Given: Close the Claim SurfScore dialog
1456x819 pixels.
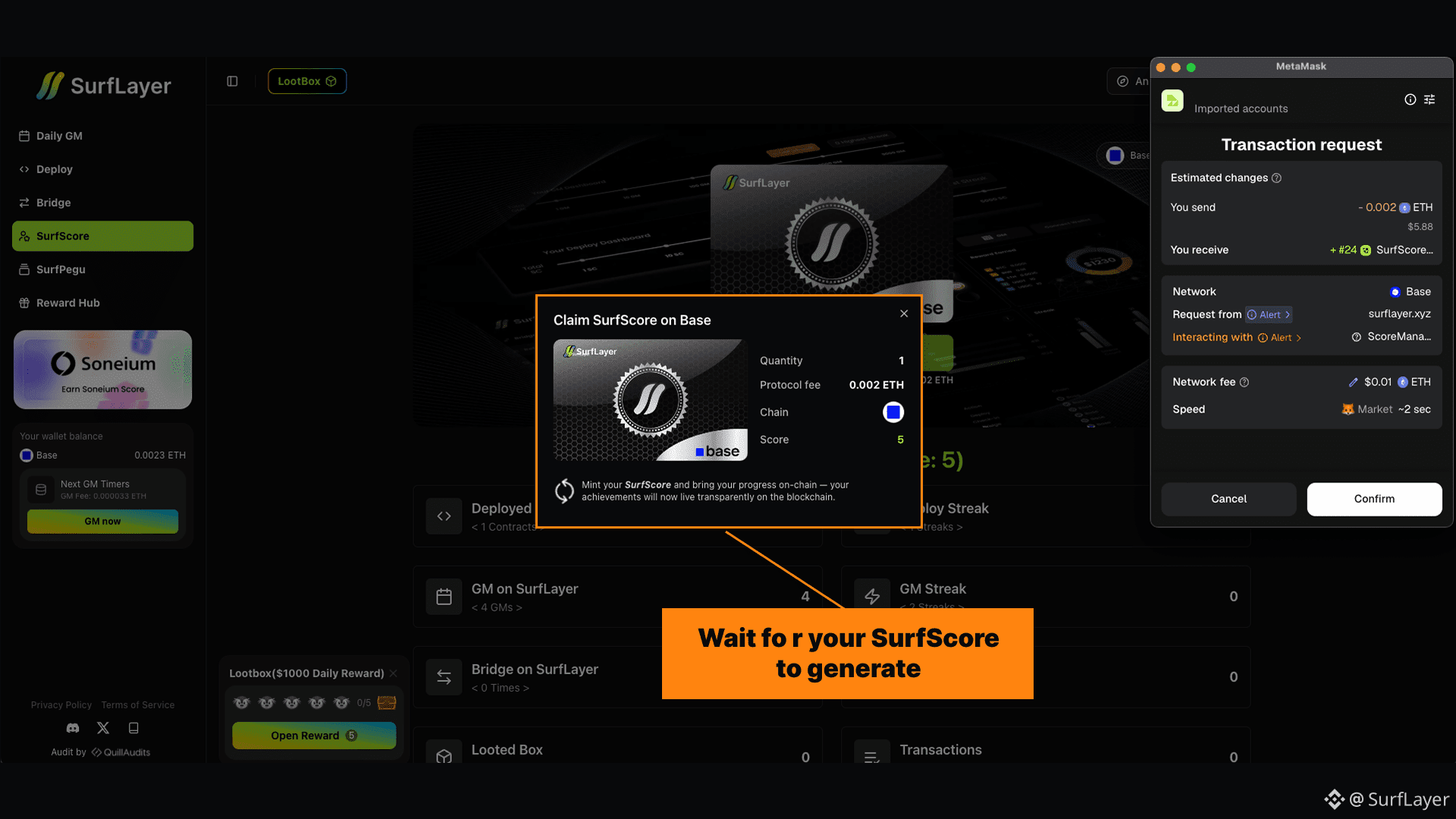Looking at the screenshot, I should tap(904, 313).
